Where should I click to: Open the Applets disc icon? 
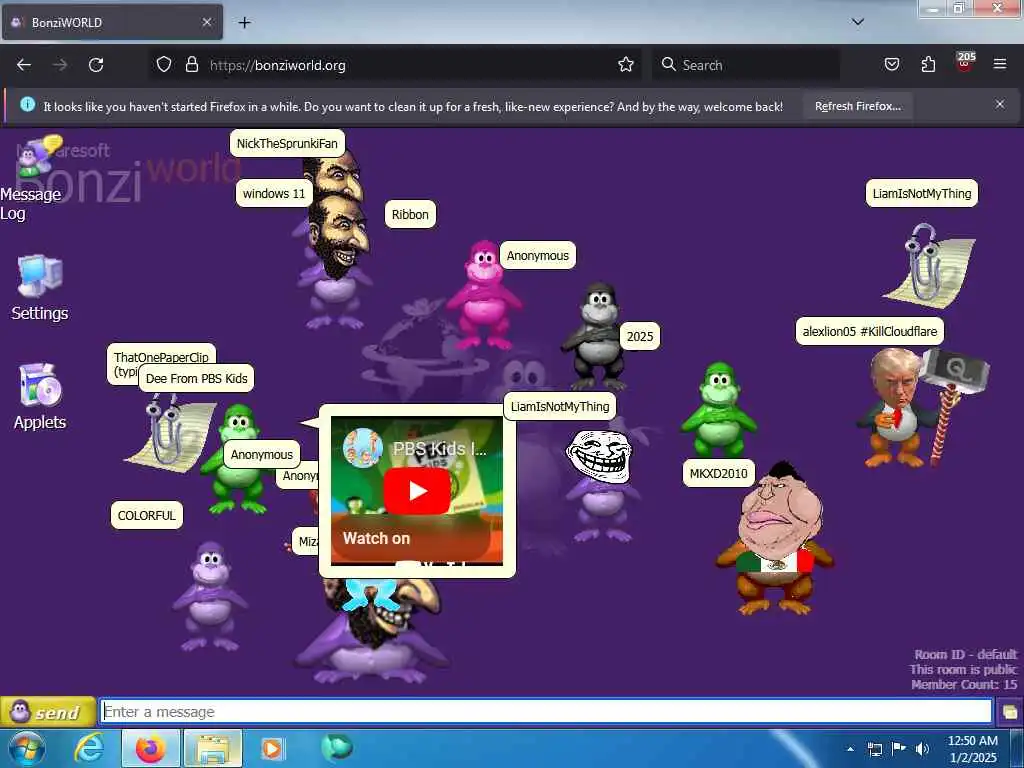(x=40, y=385)
